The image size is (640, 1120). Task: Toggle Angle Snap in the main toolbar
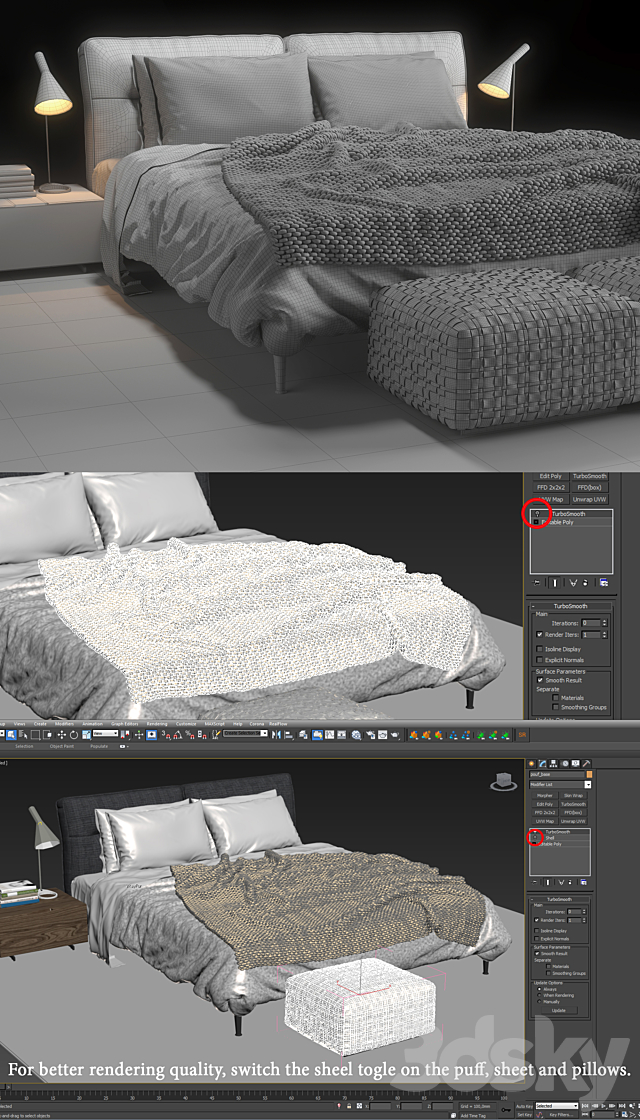point(176,734)
